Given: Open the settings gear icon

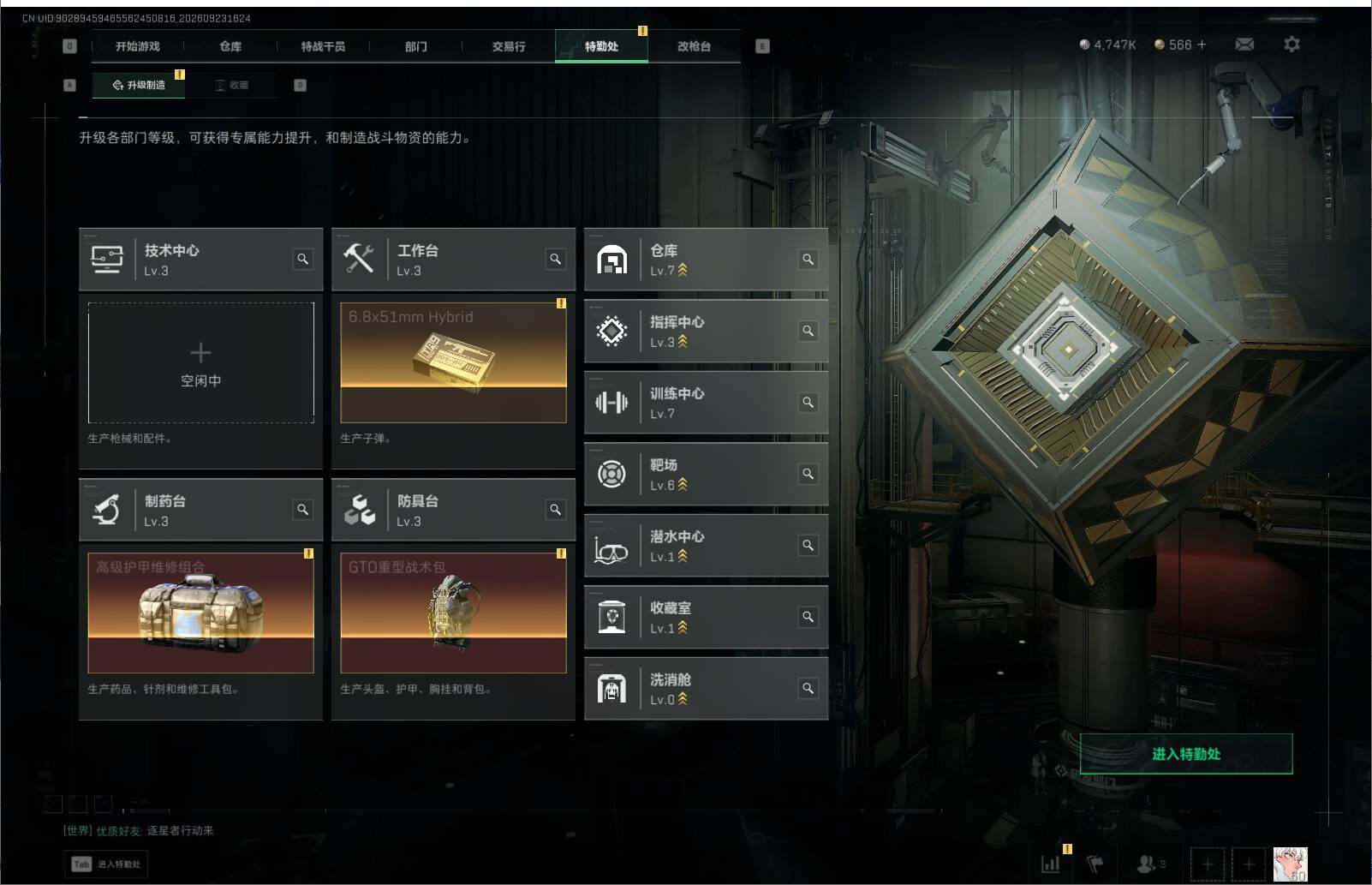Looking at the screenshot, I should point(1291,44).
